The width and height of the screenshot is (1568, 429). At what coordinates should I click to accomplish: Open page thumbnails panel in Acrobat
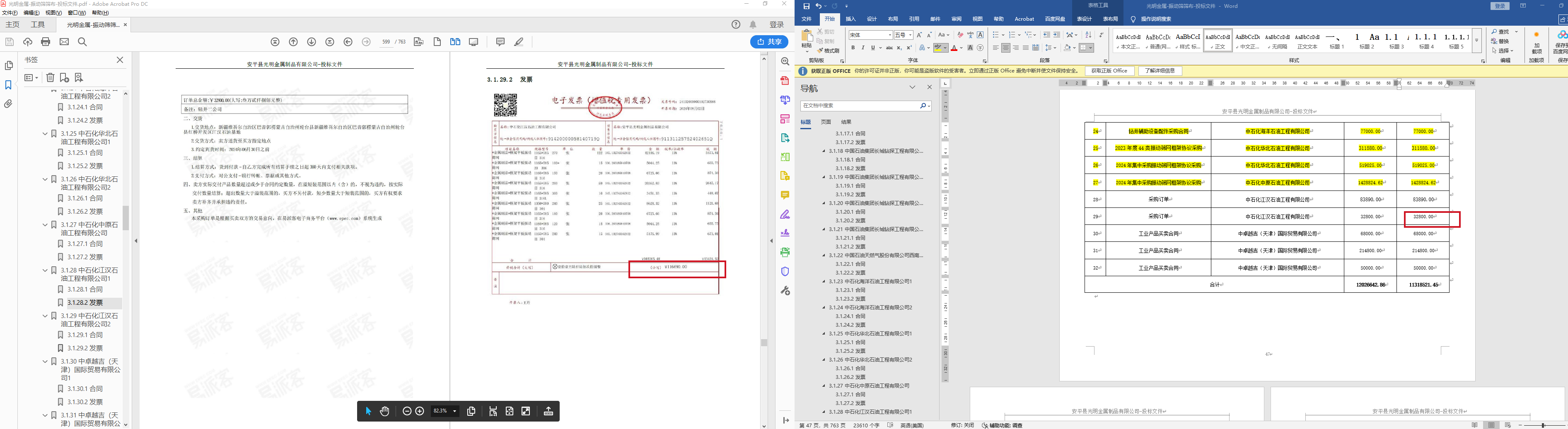coord(9,66)
